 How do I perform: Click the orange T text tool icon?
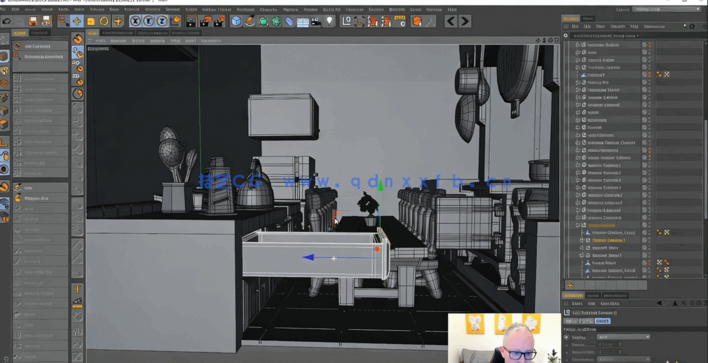78,289
